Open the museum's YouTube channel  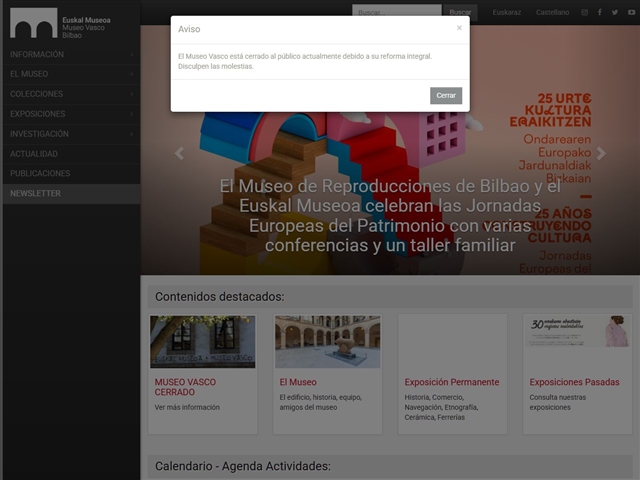[x=631, y=12]
